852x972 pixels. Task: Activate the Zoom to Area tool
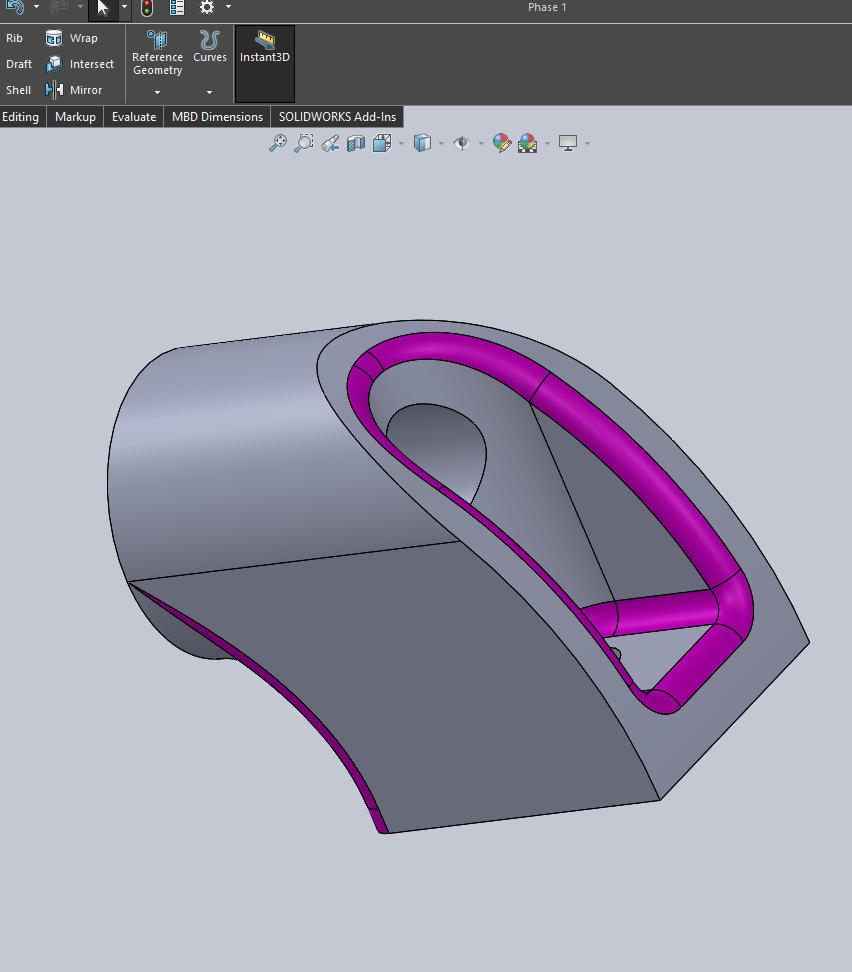(x=304, y=142)
